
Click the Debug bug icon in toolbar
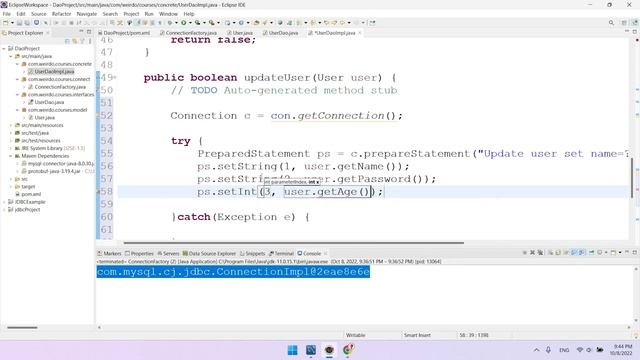(170, 23)
